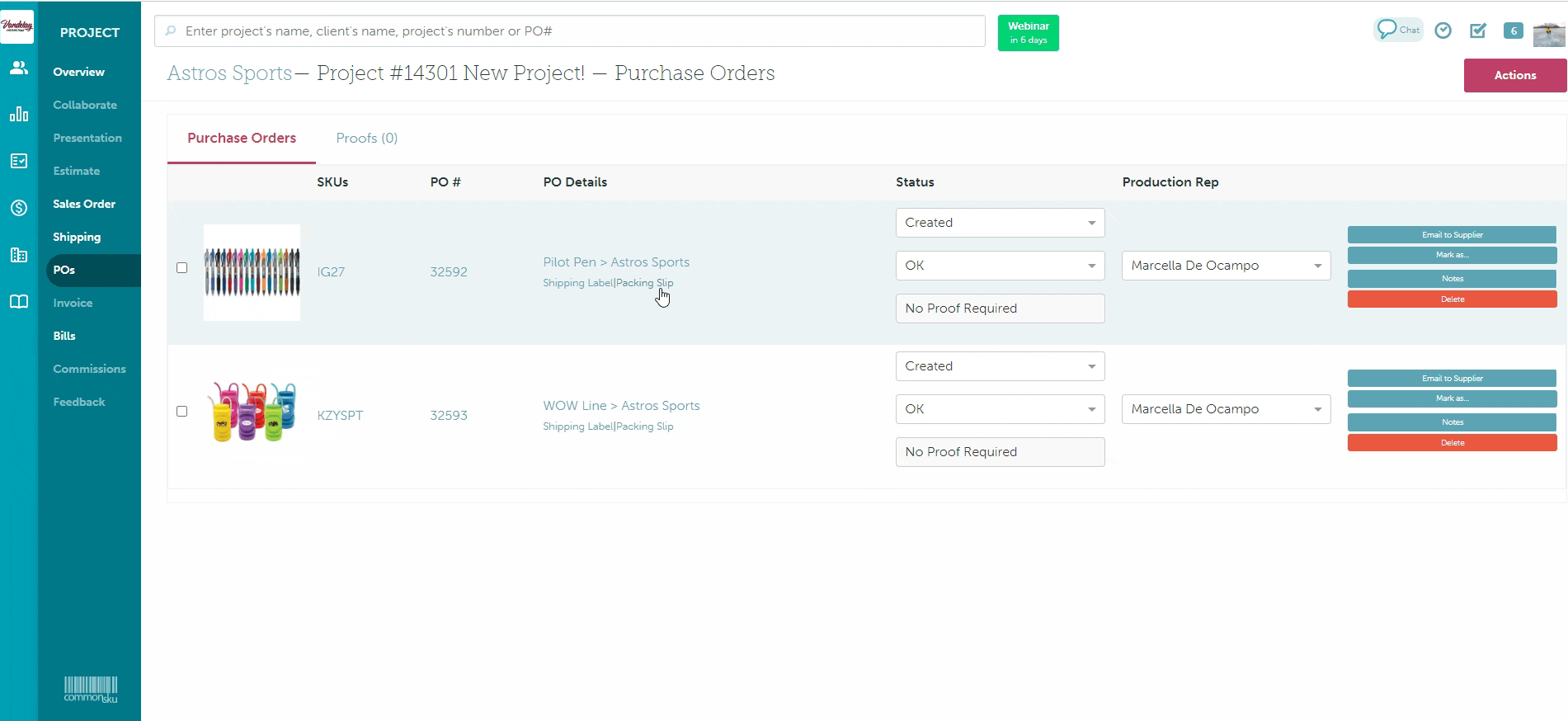Expand the OK dropdown in KZYSPT row

pyautogui.click(x=1000, y=409)
